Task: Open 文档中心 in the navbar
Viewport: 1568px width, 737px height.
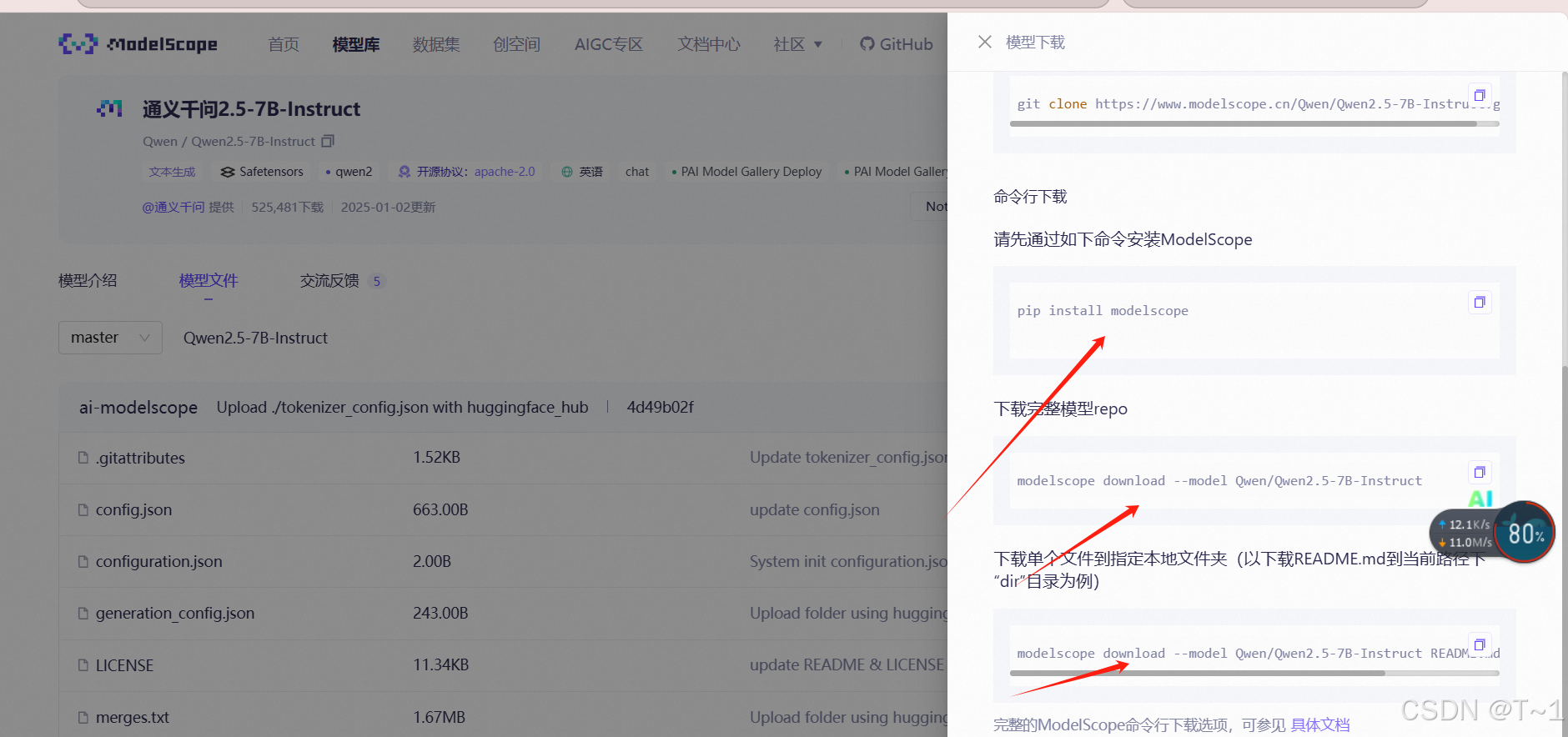Action: click(x=709, y=44)
